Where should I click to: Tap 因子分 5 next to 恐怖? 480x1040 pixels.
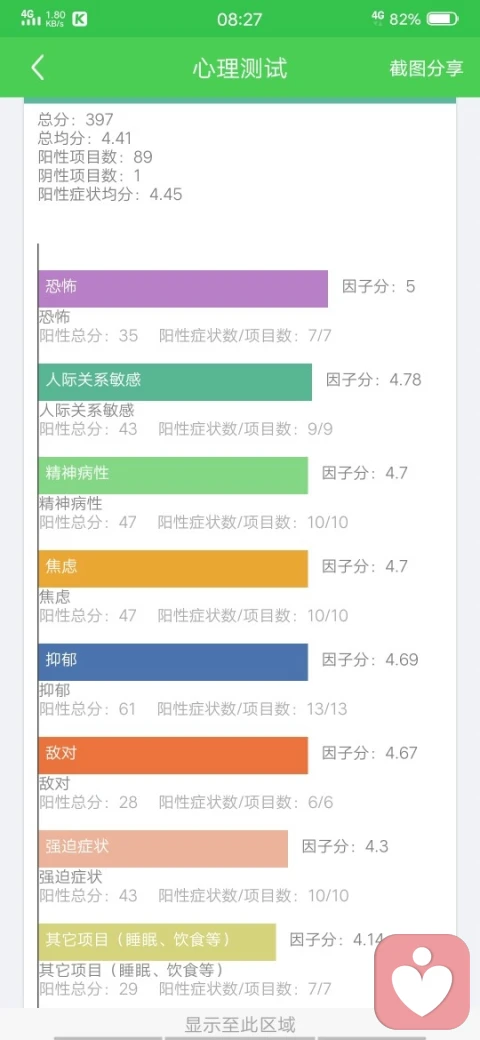pos(379,287)
